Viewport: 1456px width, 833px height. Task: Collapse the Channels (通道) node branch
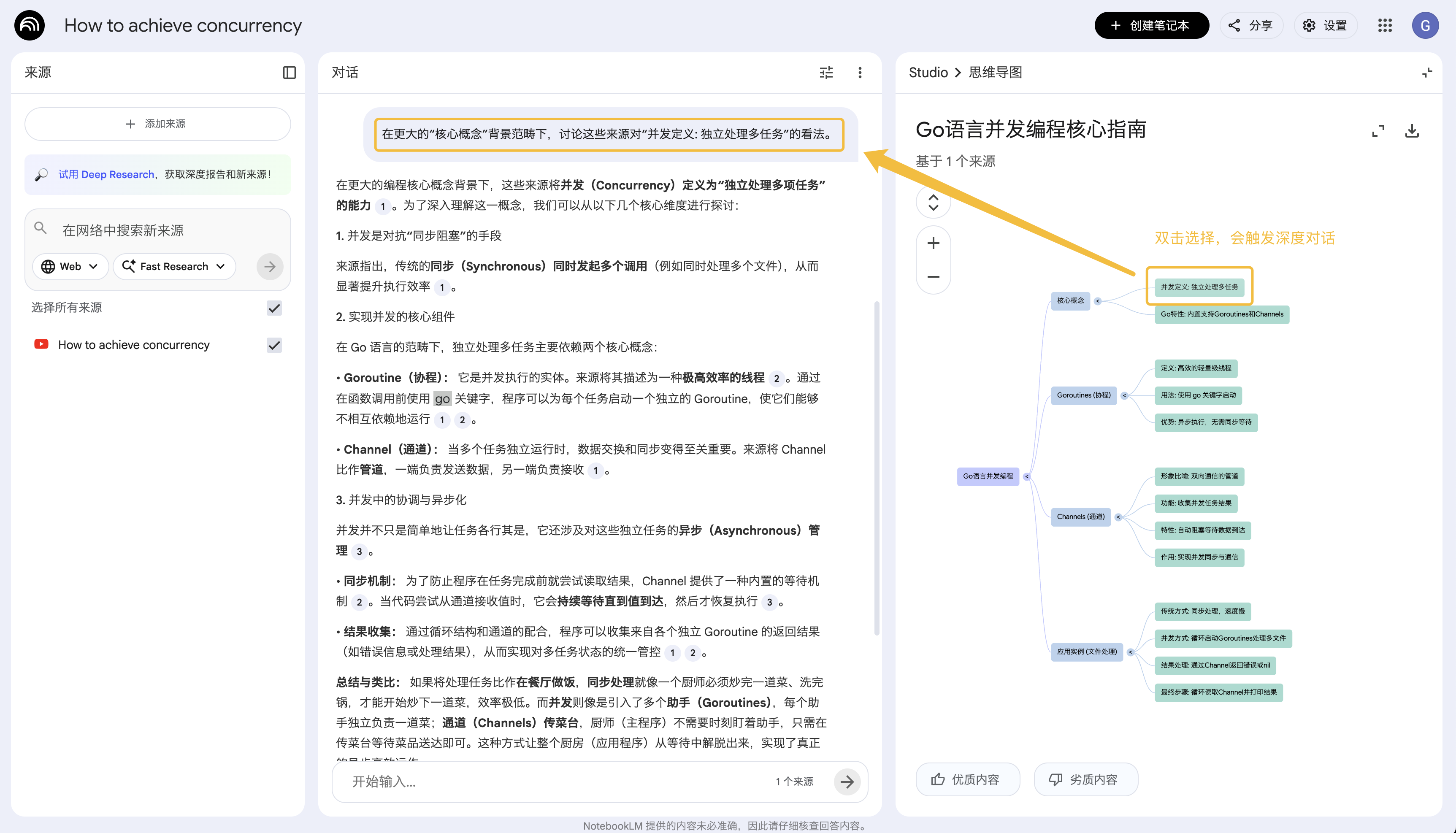[1118, 517]
